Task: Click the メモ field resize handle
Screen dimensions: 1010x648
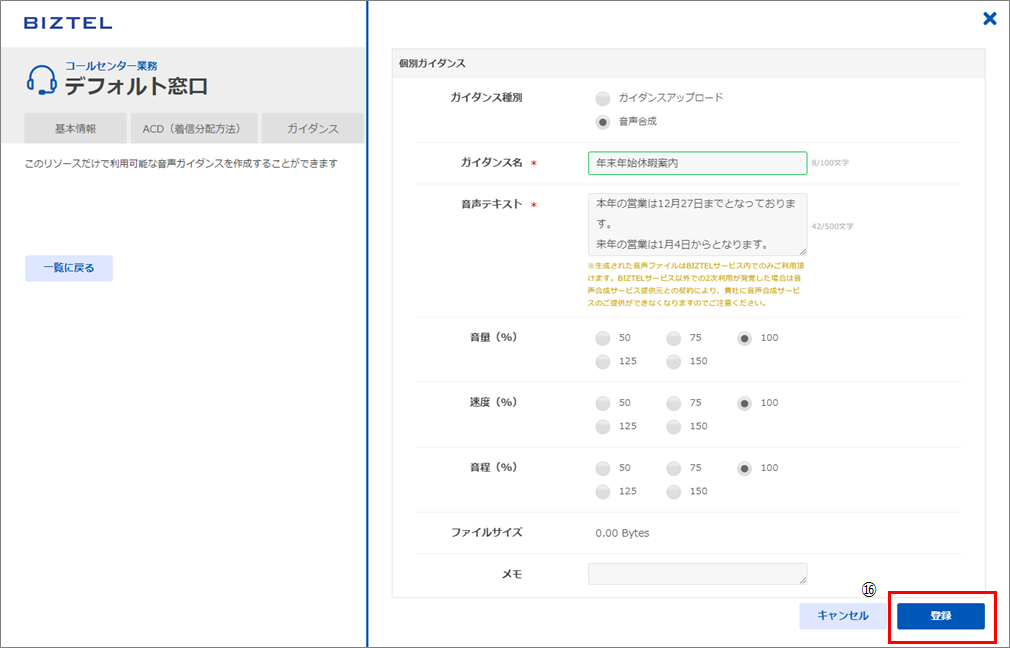Action: point(803,580)
